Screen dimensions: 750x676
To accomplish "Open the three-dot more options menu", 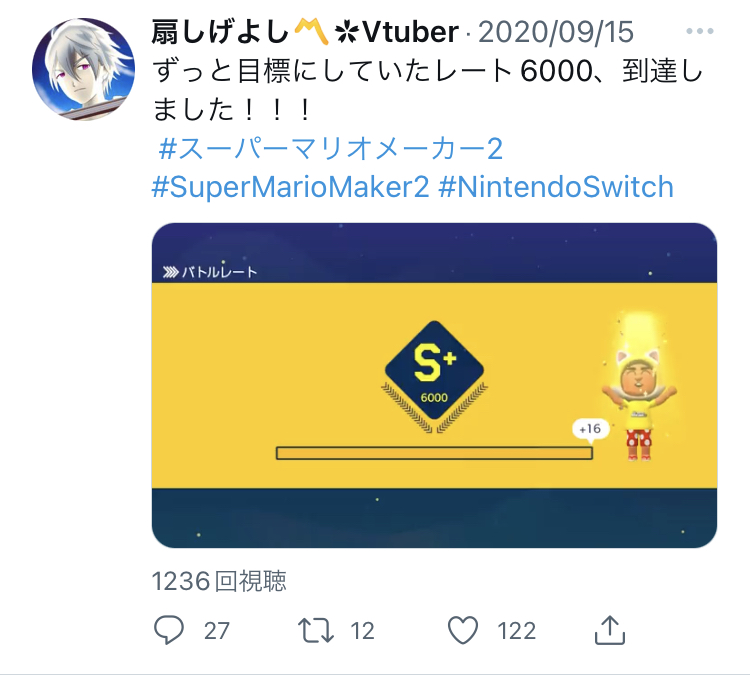I will [699, 31].
